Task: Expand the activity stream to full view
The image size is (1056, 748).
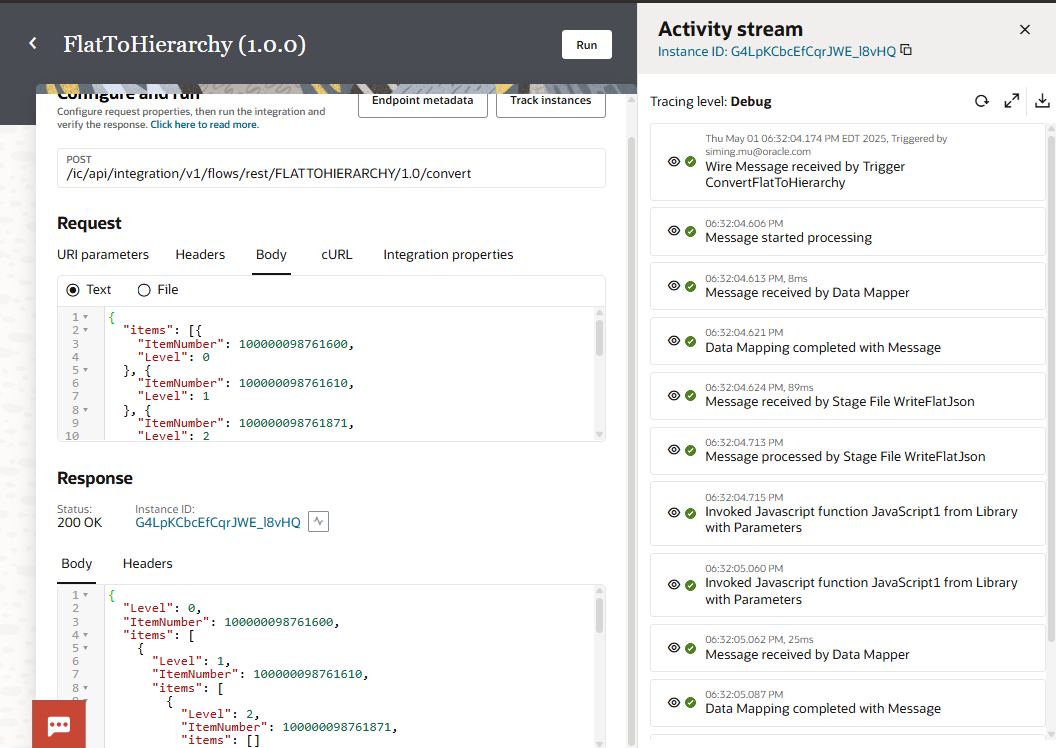Action: (x=1012, y=101)
